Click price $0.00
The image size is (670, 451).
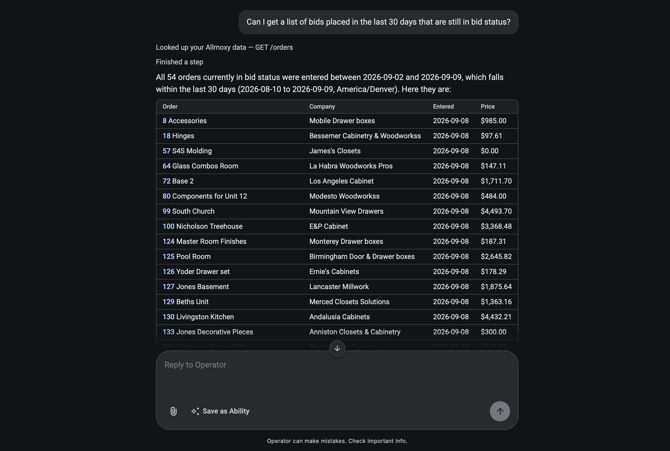pos(490,151)
